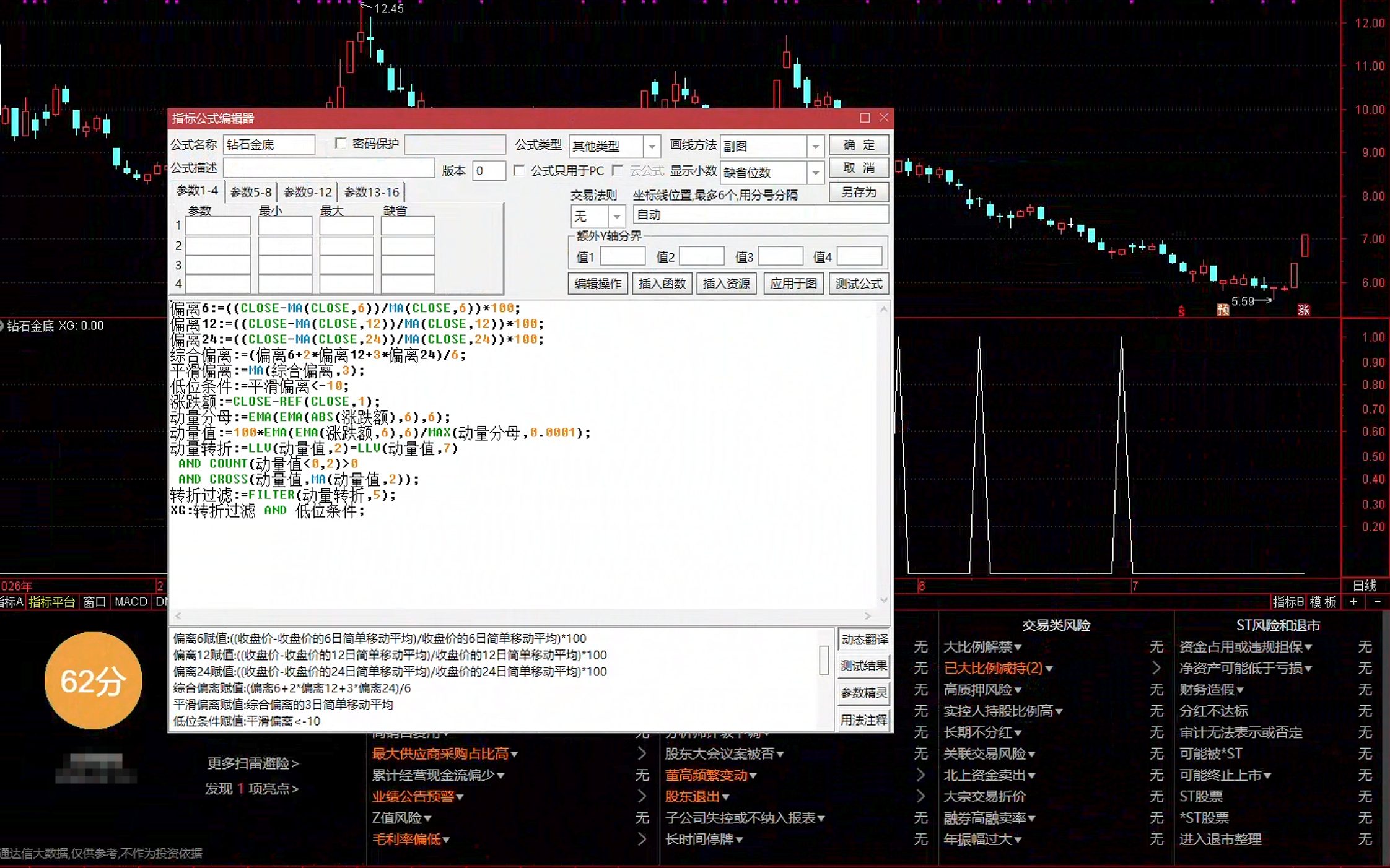1390x868 pixels.
Task: Click the 值4 input field
Action: [860, 256]
